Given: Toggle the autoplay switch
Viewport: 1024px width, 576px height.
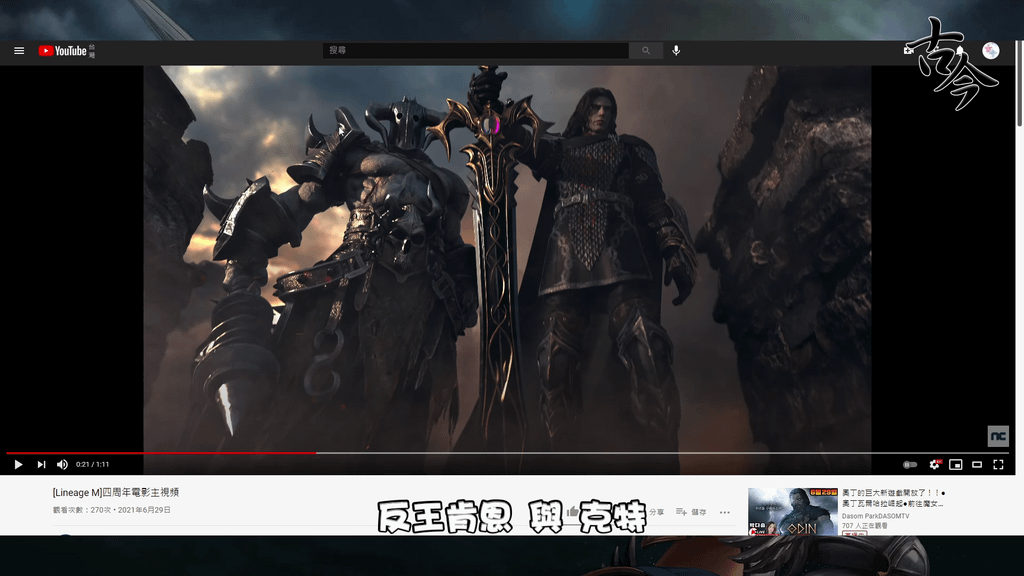Looking at the screenshot, I should tap(910, 464).
